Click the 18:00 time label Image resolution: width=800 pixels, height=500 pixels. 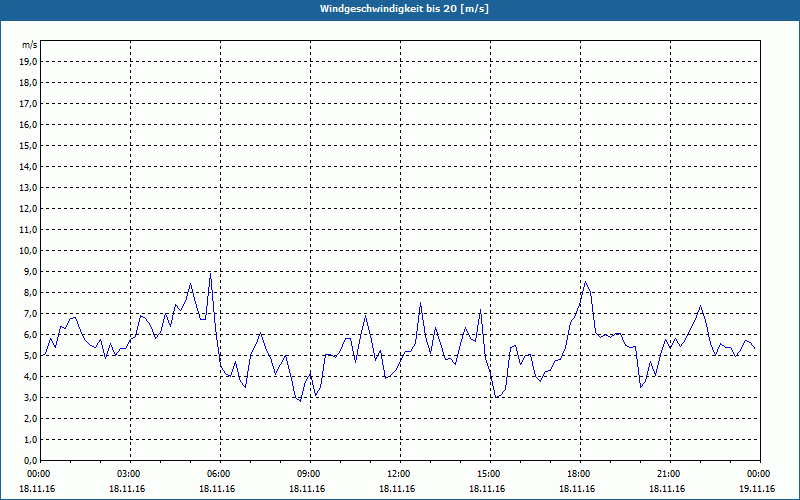(580, 474)
